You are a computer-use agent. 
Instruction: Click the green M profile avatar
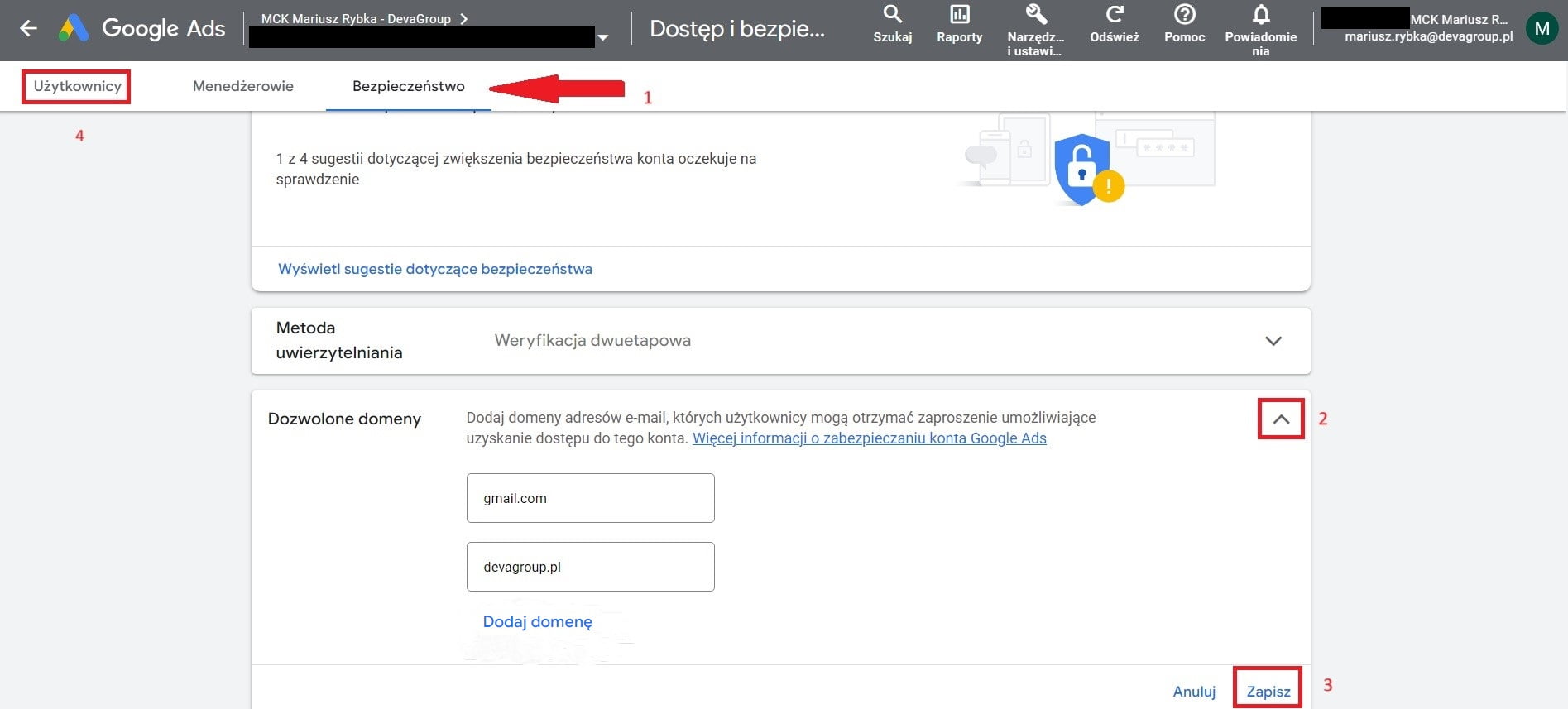[x=1542, y=29]
